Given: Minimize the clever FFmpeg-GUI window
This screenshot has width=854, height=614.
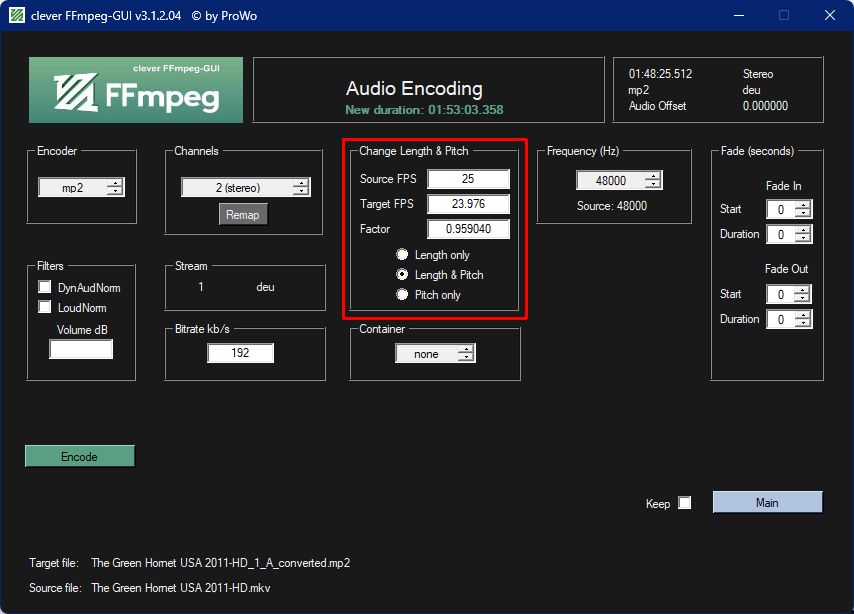Looking at the screenshot, I should [x=739, y=15].
